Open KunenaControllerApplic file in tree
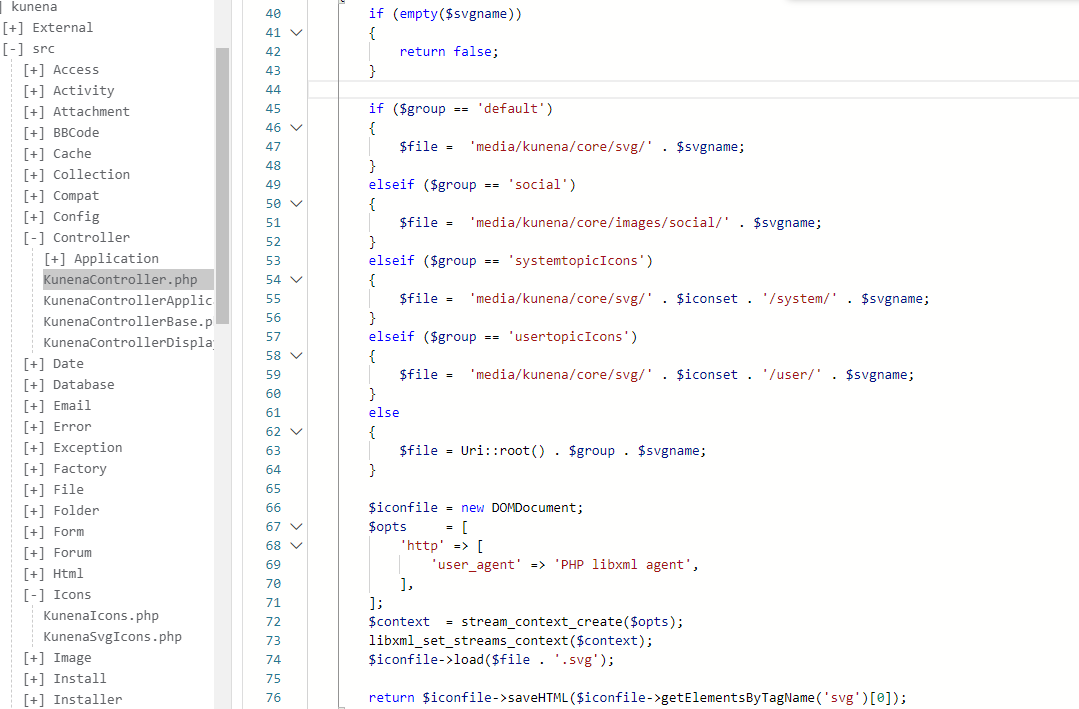This screenshot has width=1079, height=709. tap(128, 301)
